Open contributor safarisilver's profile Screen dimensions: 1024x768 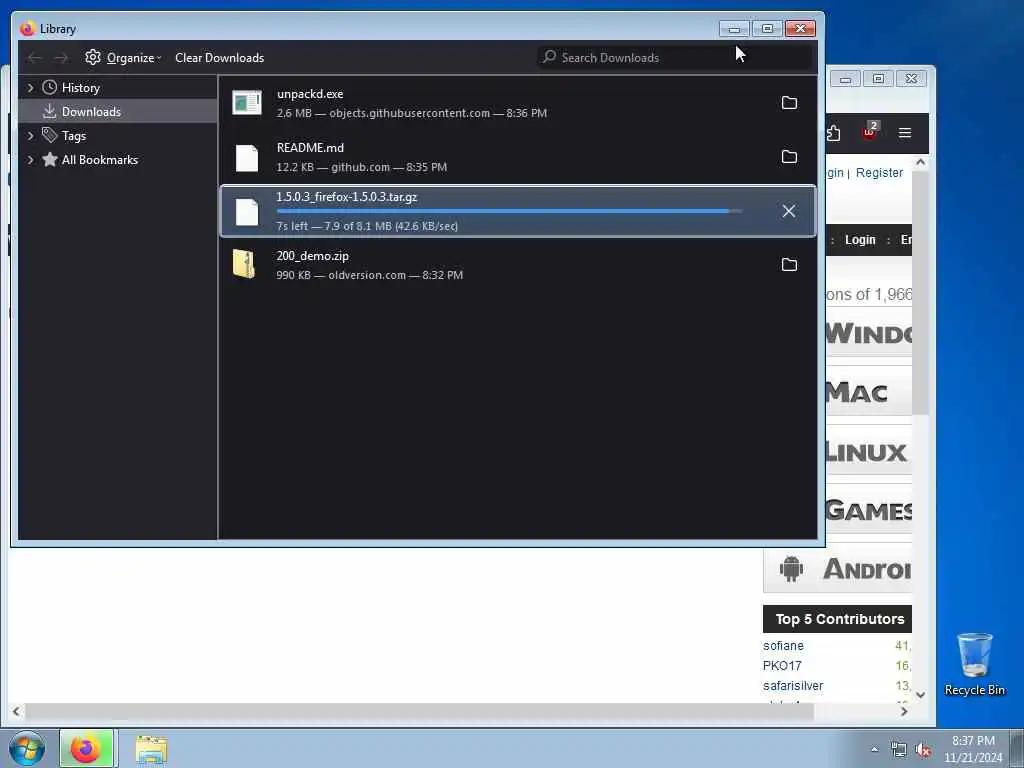tap(793, 686)
